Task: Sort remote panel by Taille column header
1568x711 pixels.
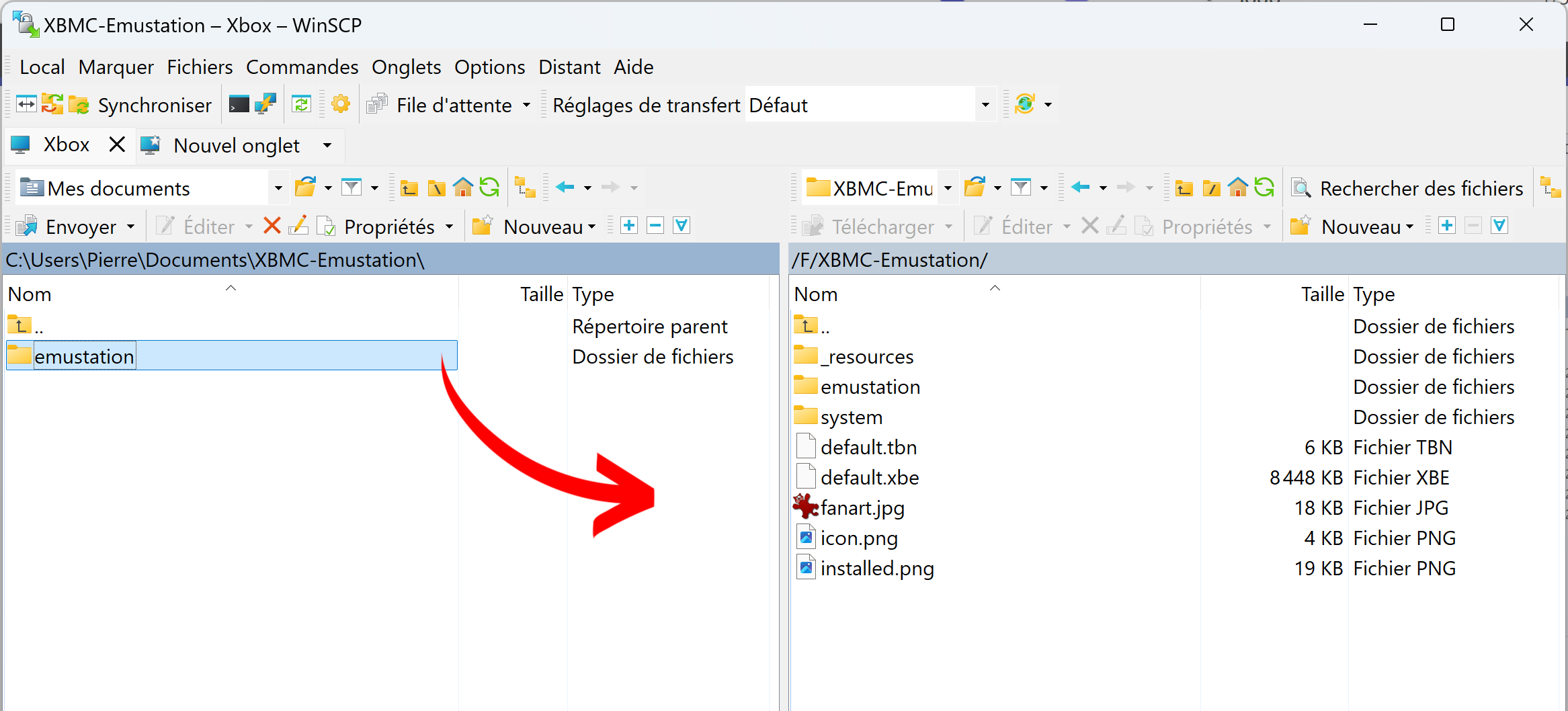Action: 1274,294
